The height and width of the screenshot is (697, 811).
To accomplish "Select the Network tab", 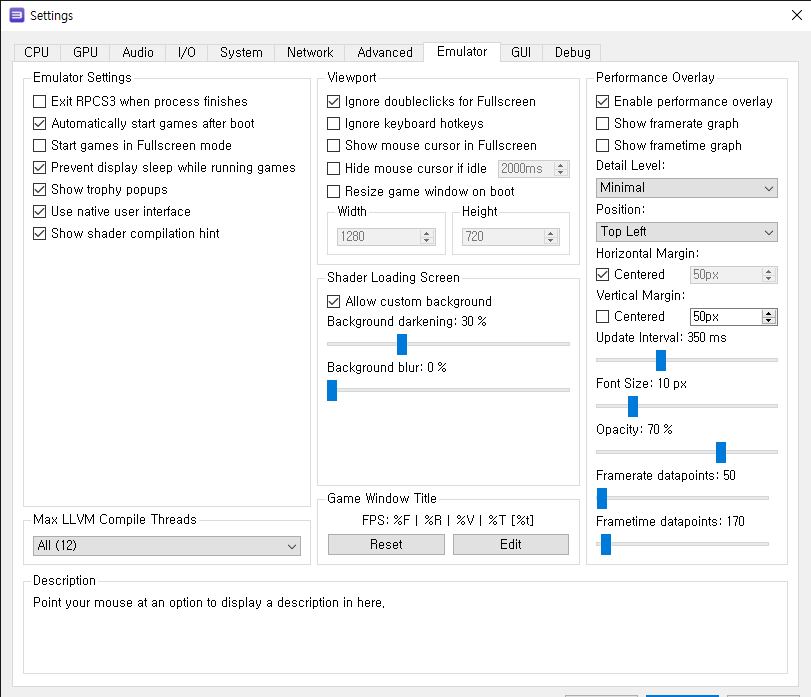I will tap(310, 53).
